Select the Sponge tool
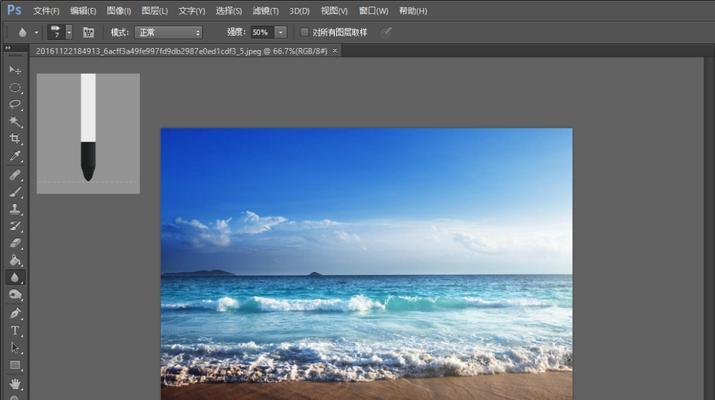Screen dimensions: 715x400 [x=15, y=295]
